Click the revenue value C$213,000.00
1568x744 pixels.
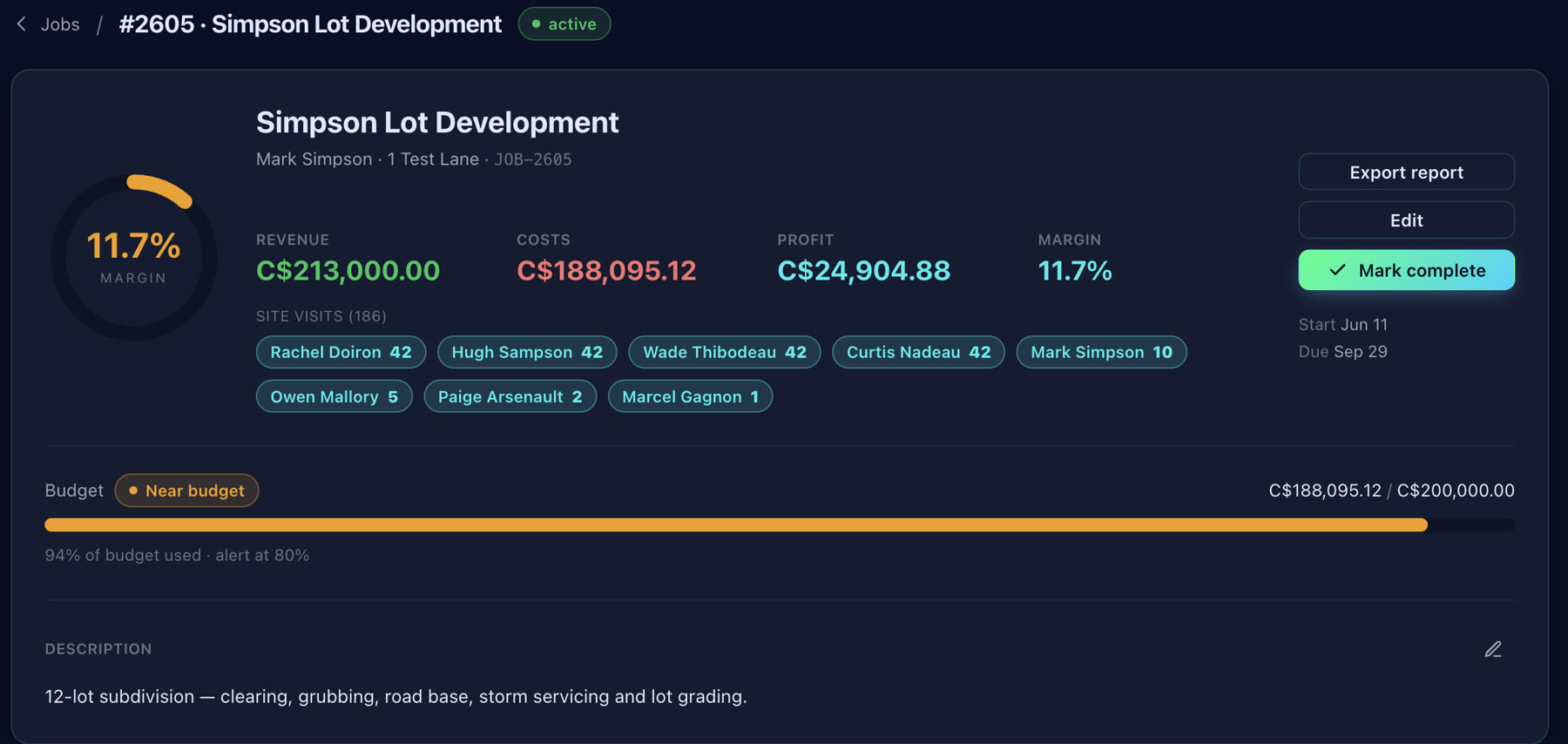pos(348,270)
